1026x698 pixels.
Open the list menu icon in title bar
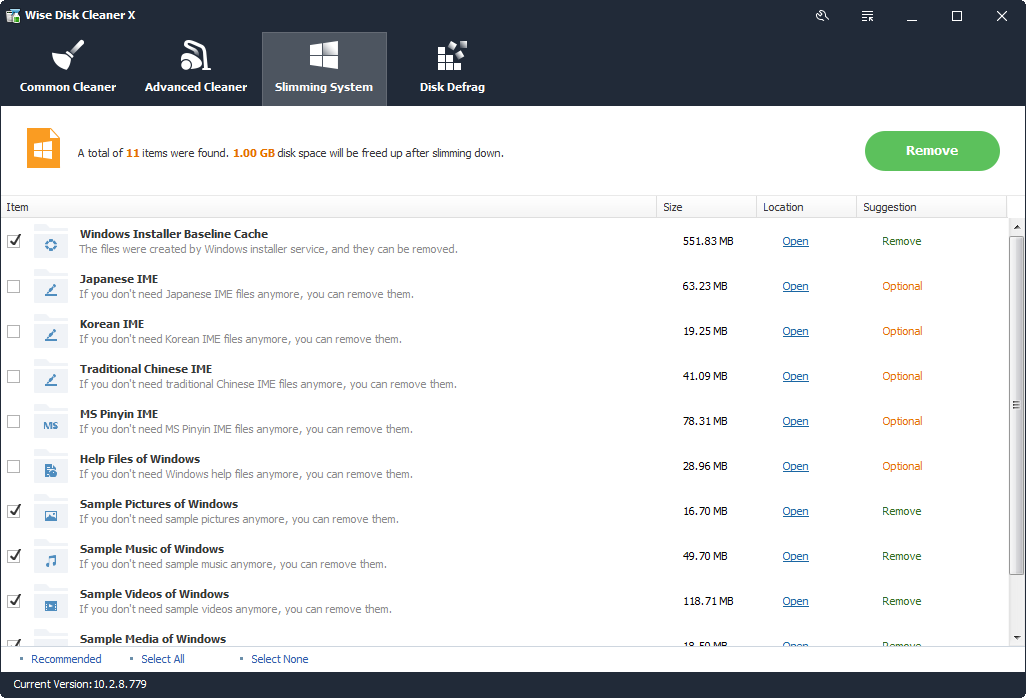(868, 16)
